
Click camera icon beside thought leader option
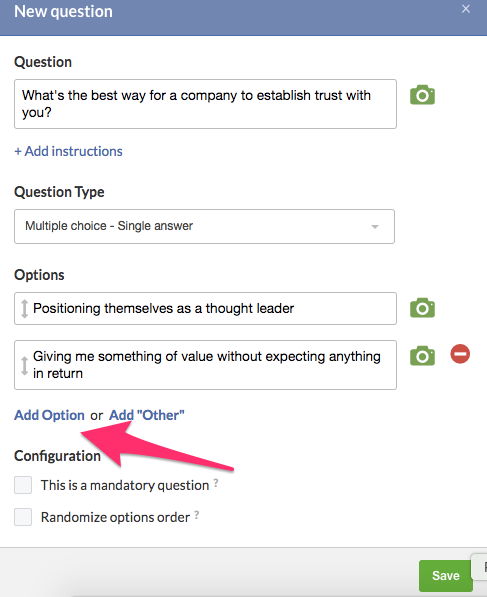[422, 308]
